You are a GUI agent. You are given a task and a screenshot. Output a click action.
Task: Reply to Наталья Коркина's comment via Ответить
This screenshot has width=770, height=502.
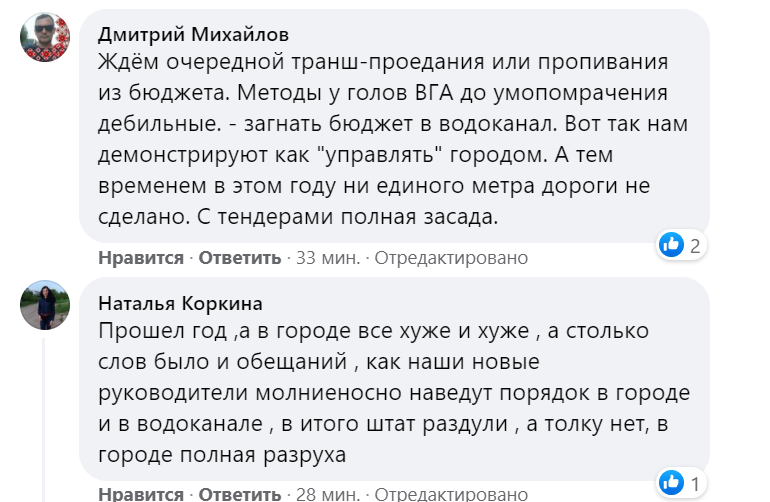pyautogui.click(x=240, y=494)
